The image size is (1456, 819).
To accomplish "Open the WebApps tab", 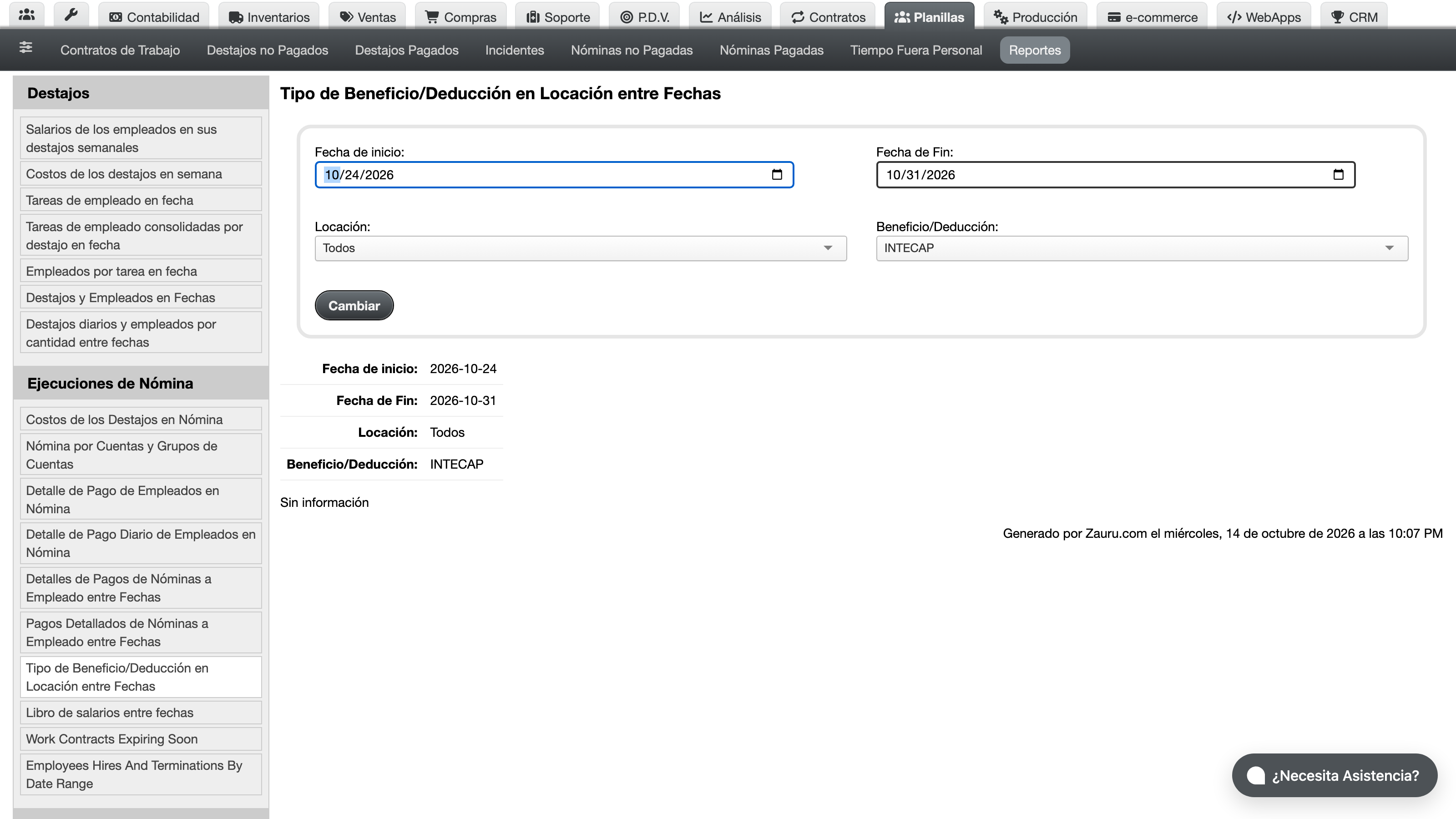I will 1263,17.
